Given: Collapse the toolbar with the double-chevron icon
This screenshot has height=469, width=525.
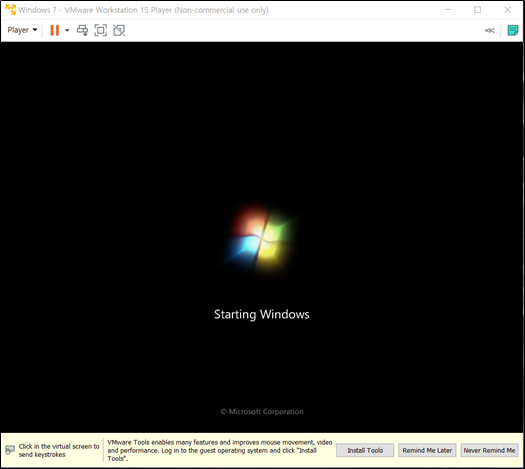Looking at the screenshot, I should pyautogui.click(x=490, y=30).
